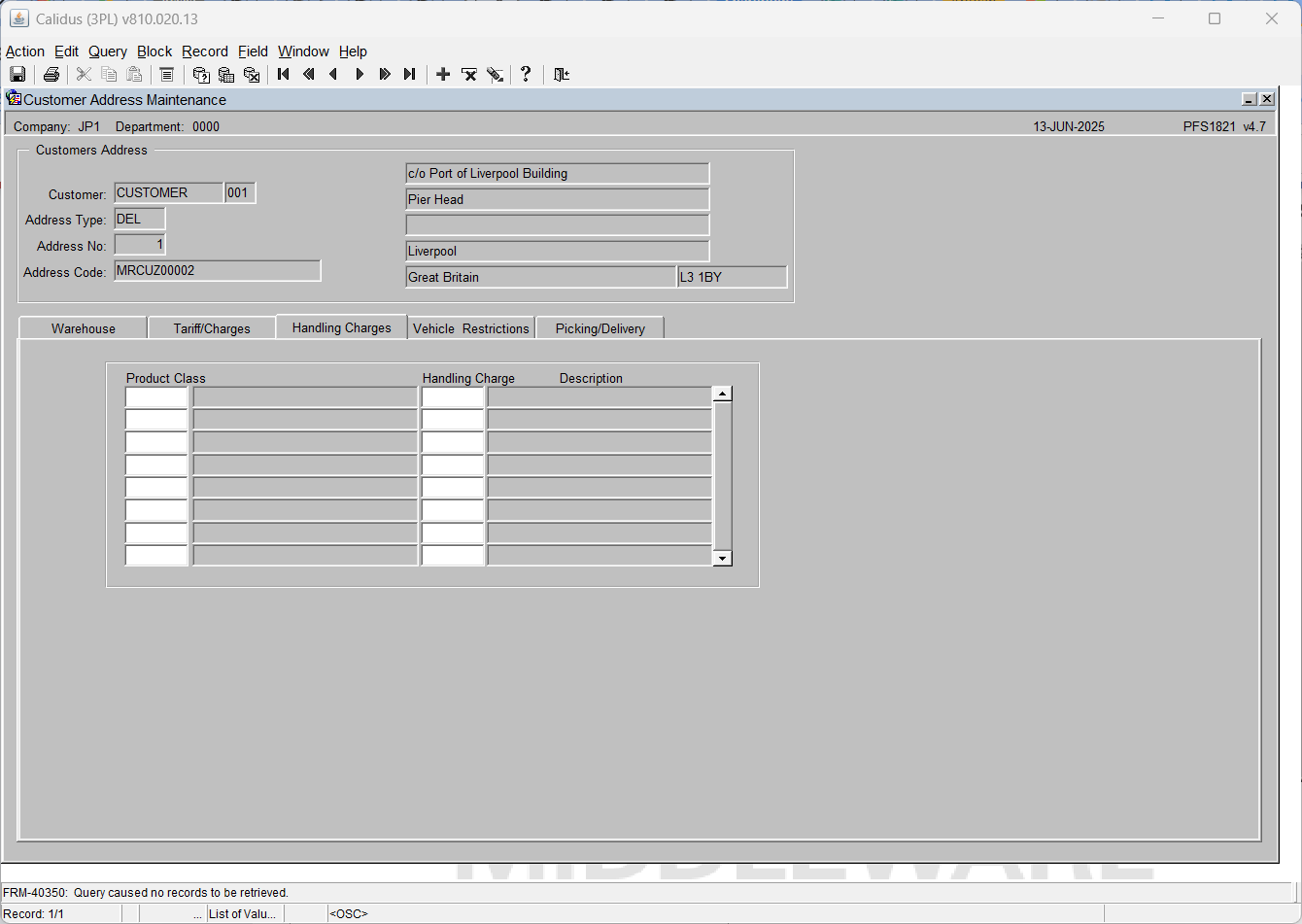Go to next record arrow icon
Image resolution: width=1302 pixels, height=924 pixels.
point(360,74)
